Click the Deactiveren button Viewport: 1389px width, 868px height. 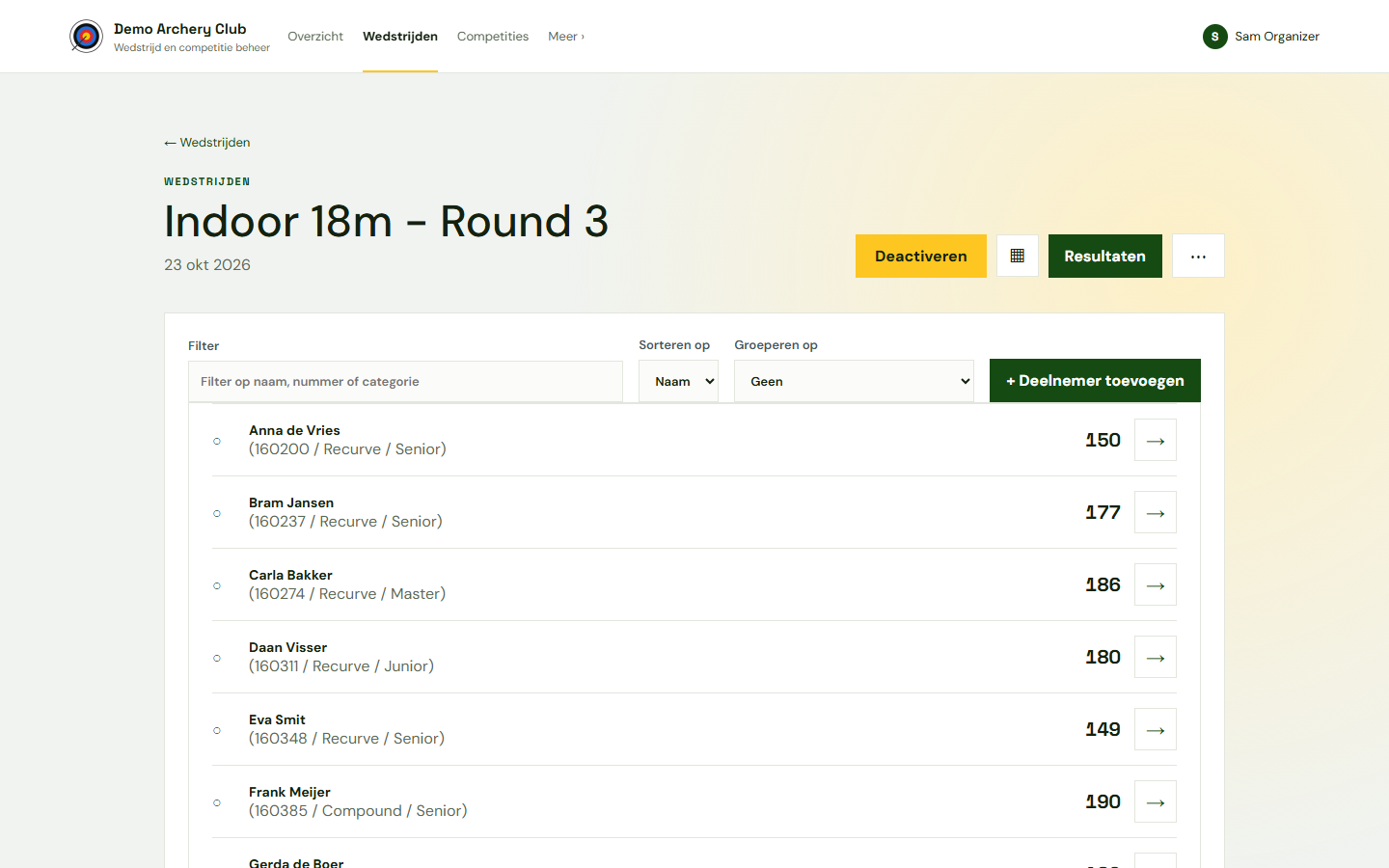tap(921, 256)
